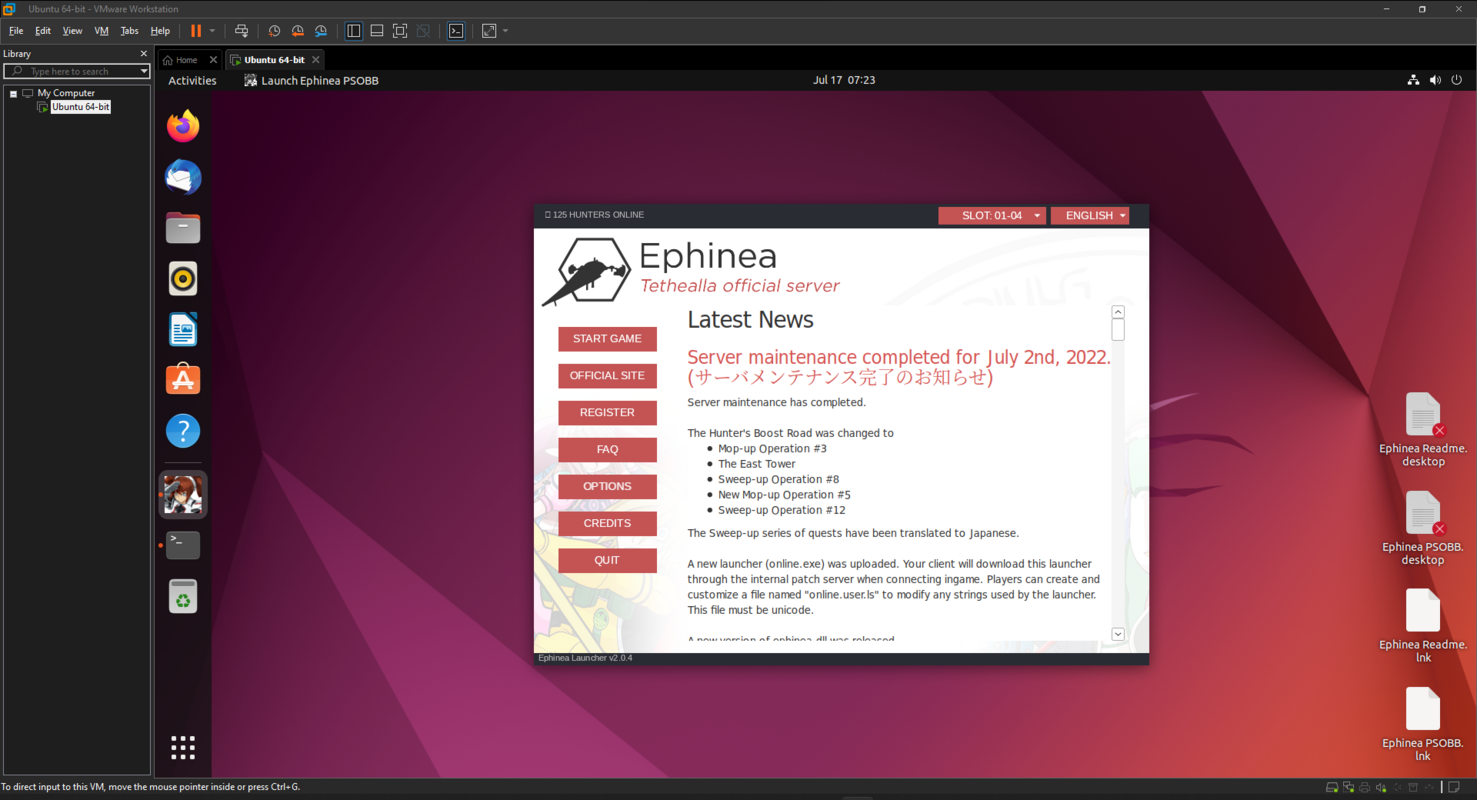Screen dimensions: 1477x800
Task: Open the Tabs menu
Action: pos(130,31)
